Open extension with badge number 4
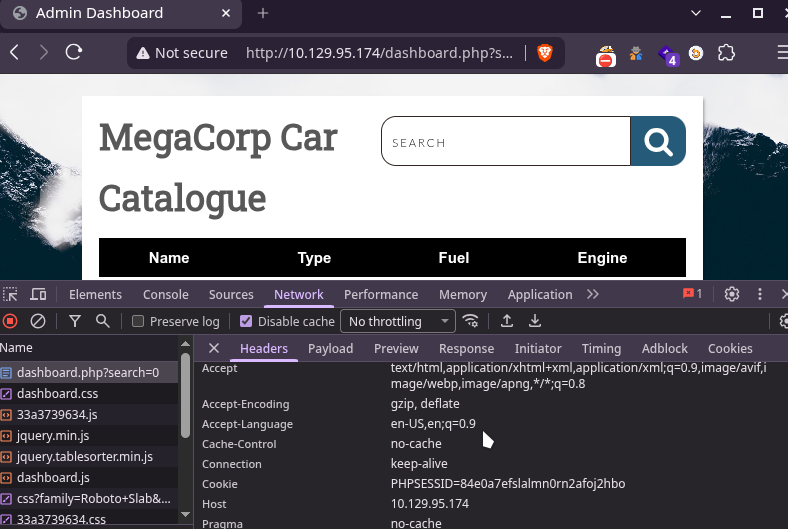The height and width of the screenshot is (529, 788). 668,55
